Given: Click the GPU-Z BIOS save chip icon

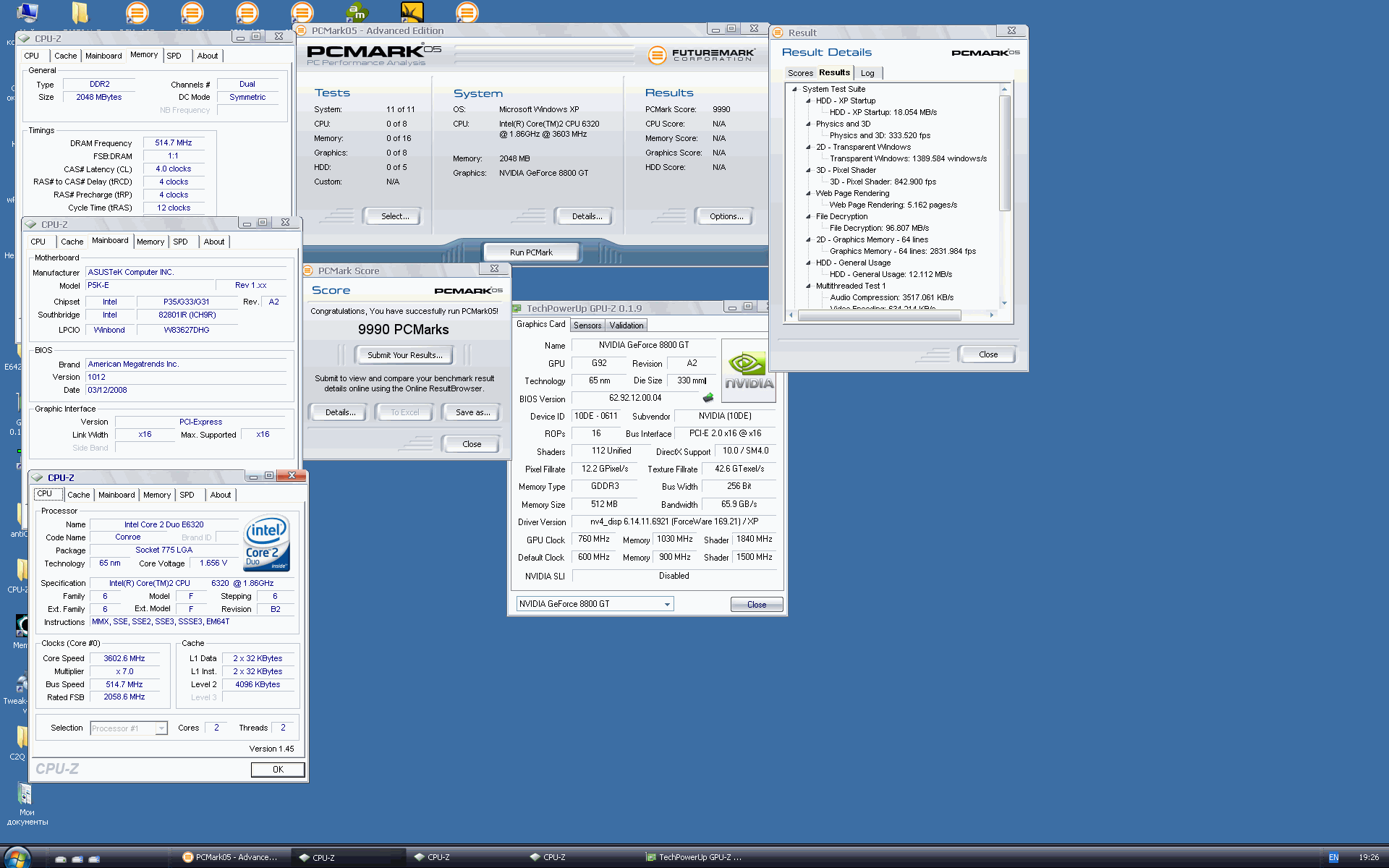Looking at the screenshot, I should point(708,398).
